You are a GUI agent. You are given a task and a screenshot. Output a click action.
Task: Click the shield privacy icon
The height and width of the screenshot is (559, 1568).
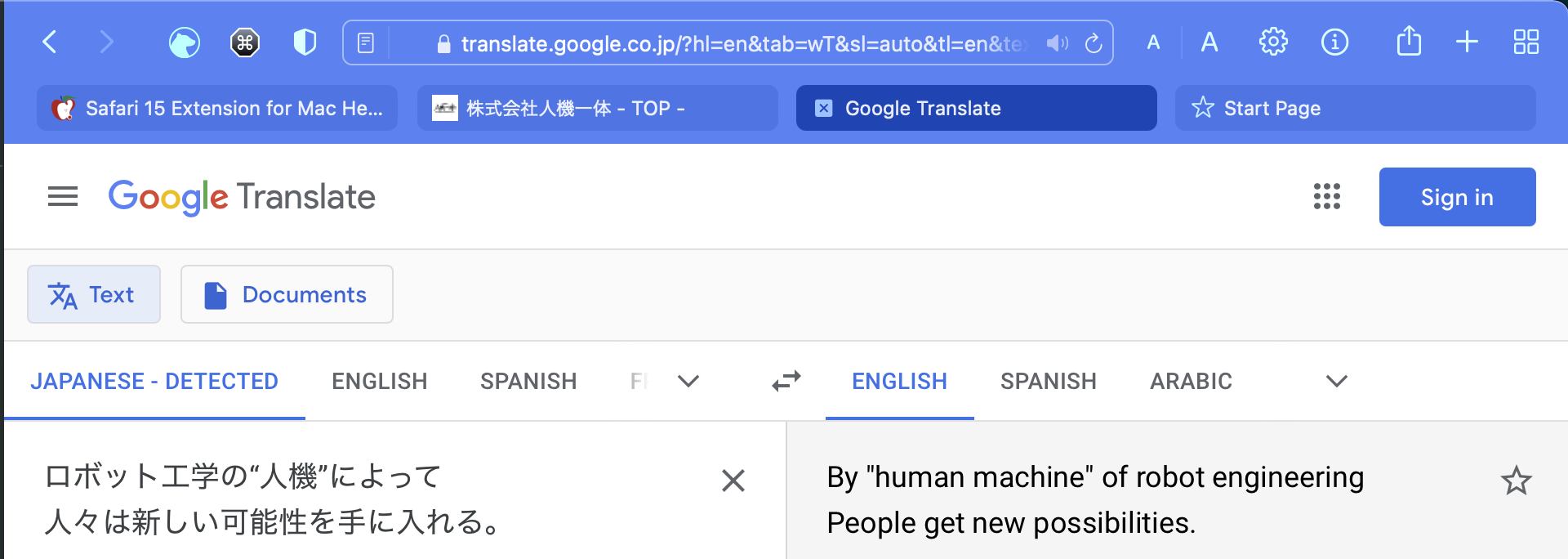[305, 42]
